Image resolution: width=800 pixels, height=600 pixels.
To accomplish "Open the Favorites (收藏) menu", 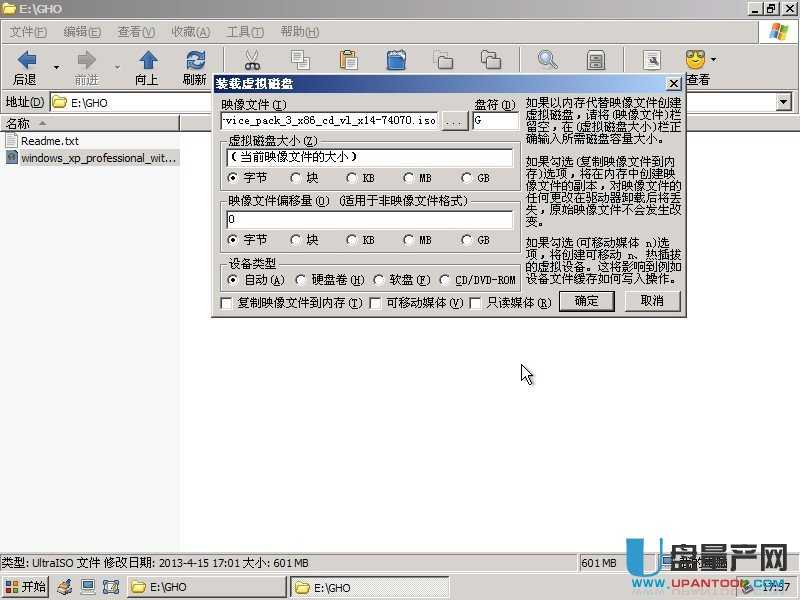I will pyautogui.click(x=189, y=32).
